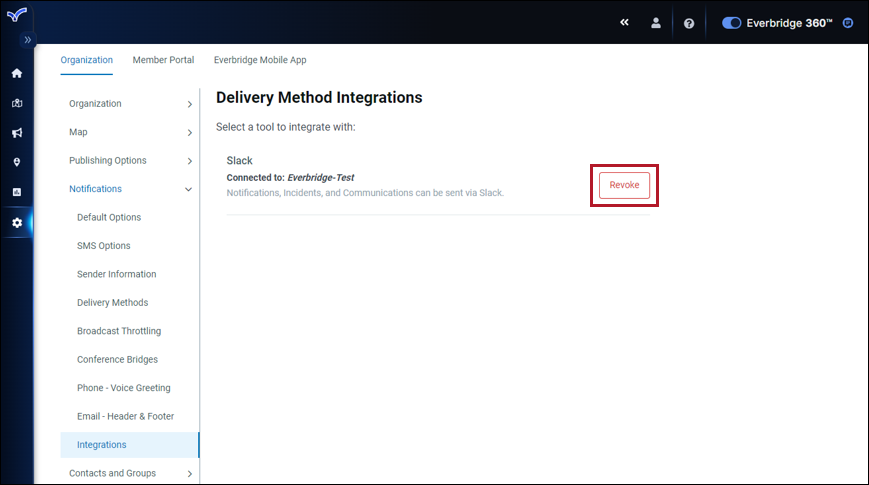Switch to the Organization tab
The image size is (869, 485).
(86, 60)
